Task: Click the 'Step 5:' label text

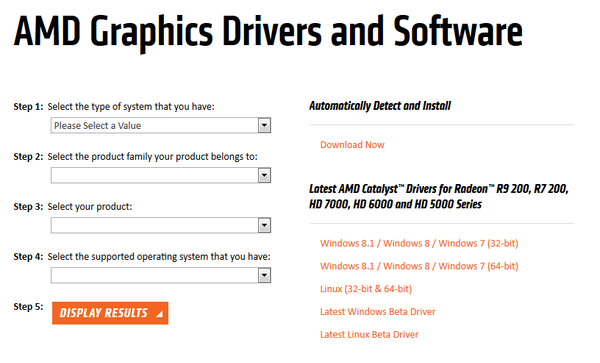Action: pos(28,307)
